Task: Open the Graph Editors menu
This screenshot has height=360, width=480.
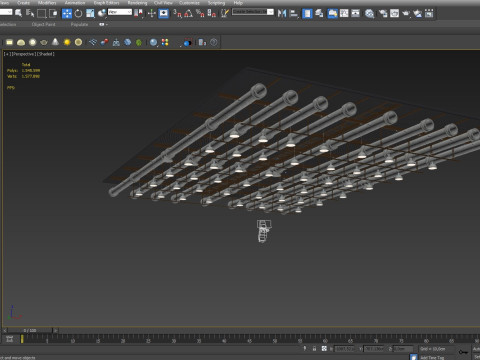Action: point(106,3)
